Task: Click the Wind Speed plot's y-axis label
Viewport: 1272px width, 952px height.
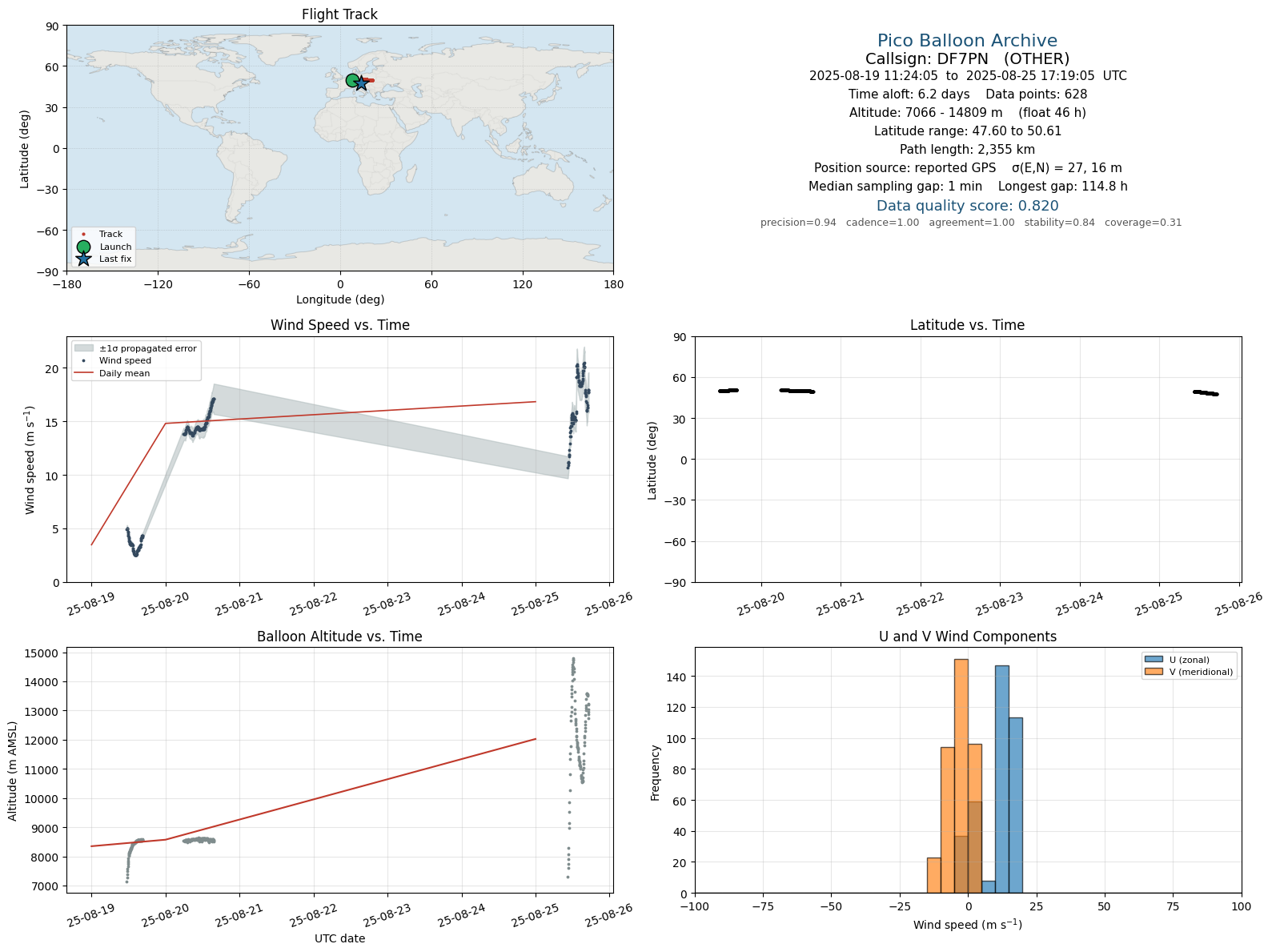Action: point(30,460)
